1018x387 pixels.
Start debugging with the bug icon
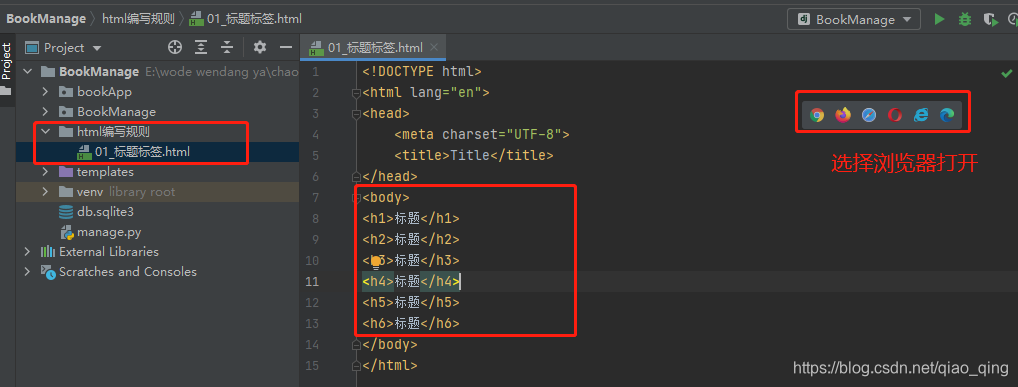(x=965, y=19)
